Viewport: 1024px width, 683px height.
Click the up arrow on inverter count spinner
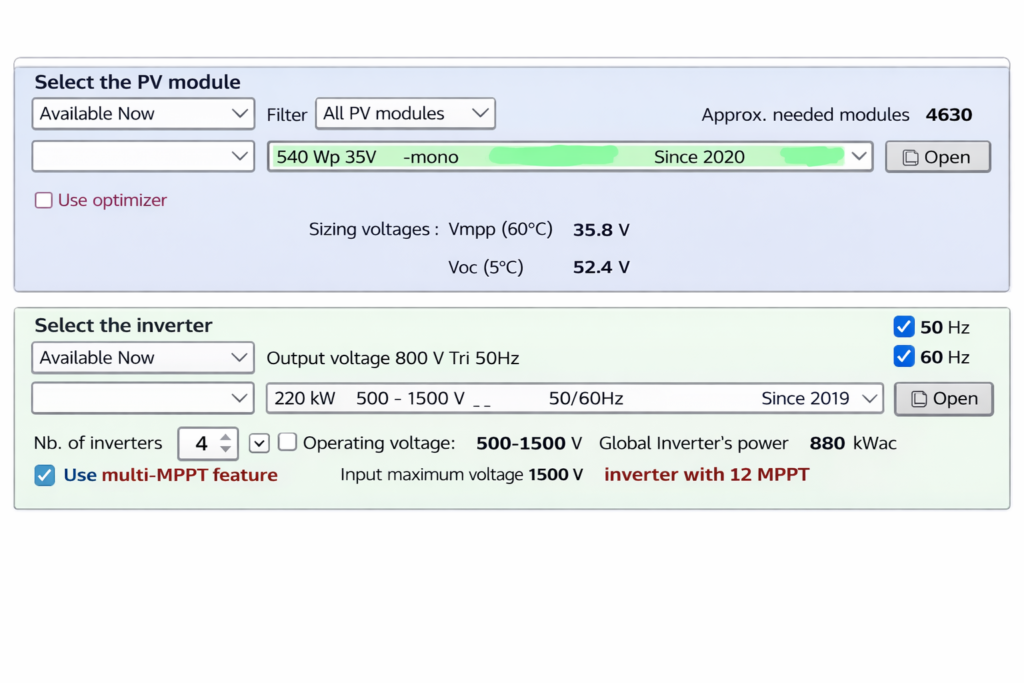click(226, 437)
